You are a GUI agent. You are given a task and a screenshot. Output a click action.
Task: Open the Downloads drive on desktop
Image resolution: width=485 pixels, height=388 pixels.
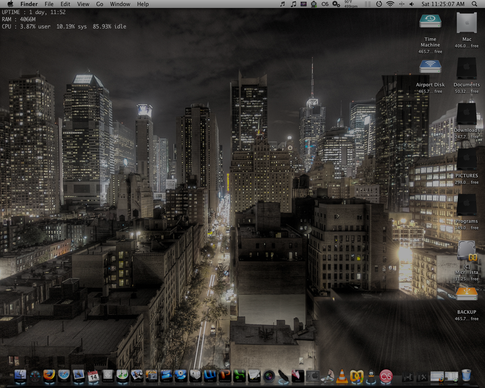(466, 114)
